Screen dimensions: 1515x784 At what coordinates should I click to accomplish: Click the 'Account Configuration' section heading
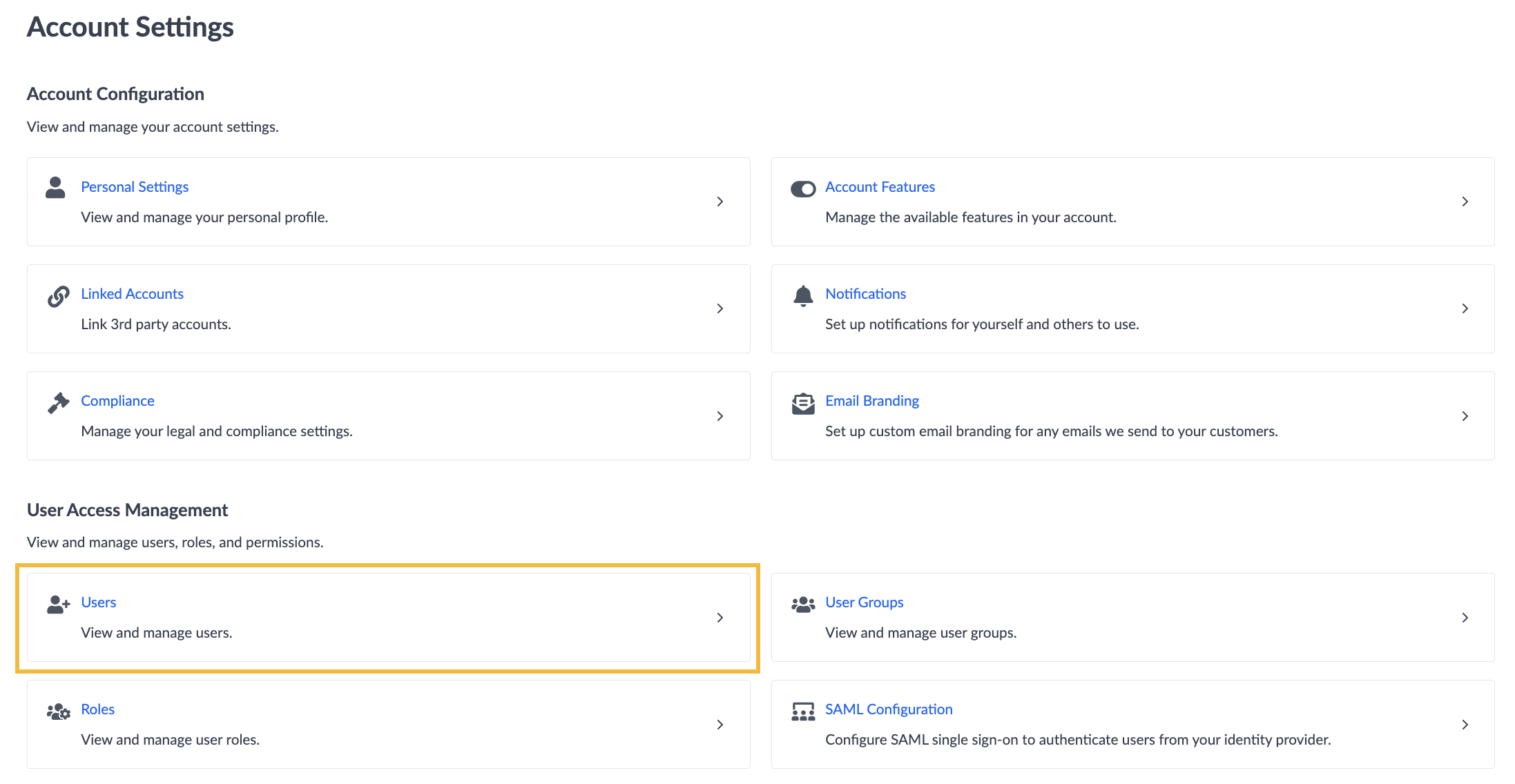[x=115, y=94]
